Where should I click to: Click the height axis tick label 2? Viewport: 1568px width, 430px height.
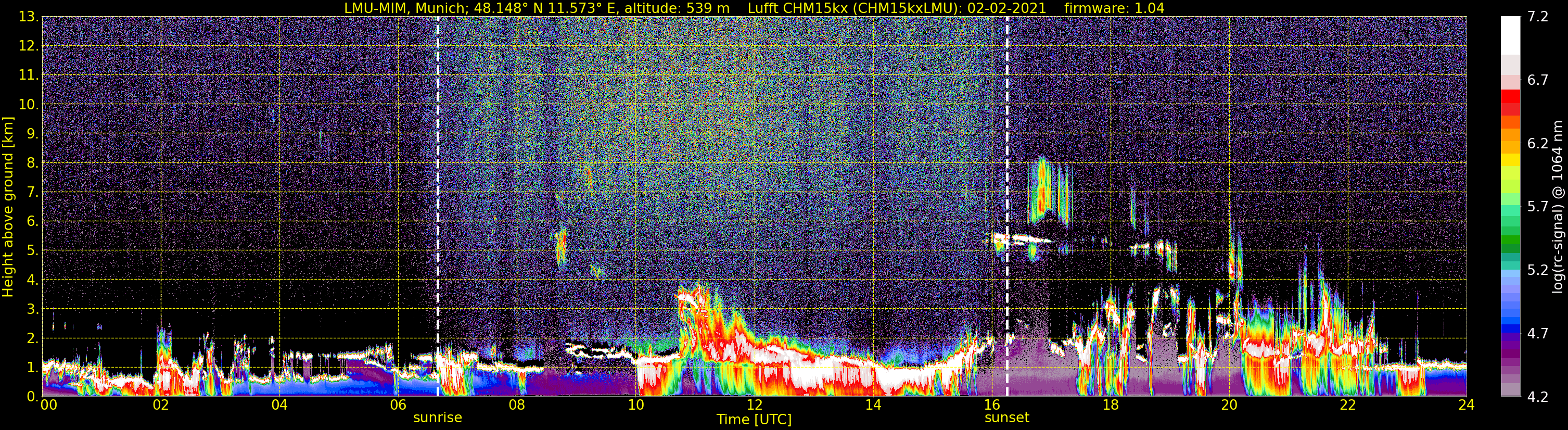(x=33, y=338)
